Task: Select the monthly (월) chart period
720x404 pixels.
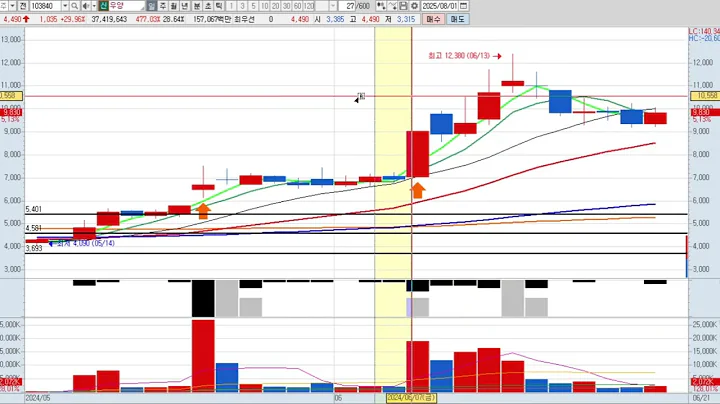Action: click(174, 6)
